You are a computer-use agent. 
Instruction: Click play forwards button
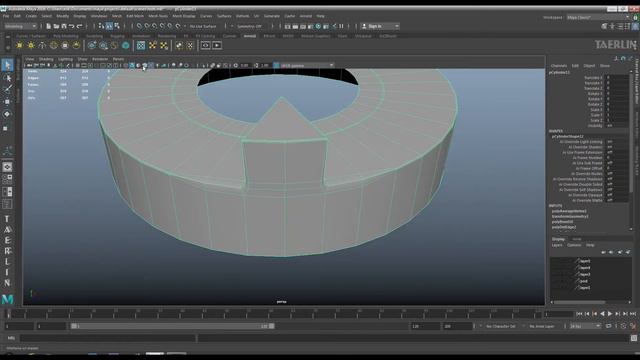tap(610, 314)
